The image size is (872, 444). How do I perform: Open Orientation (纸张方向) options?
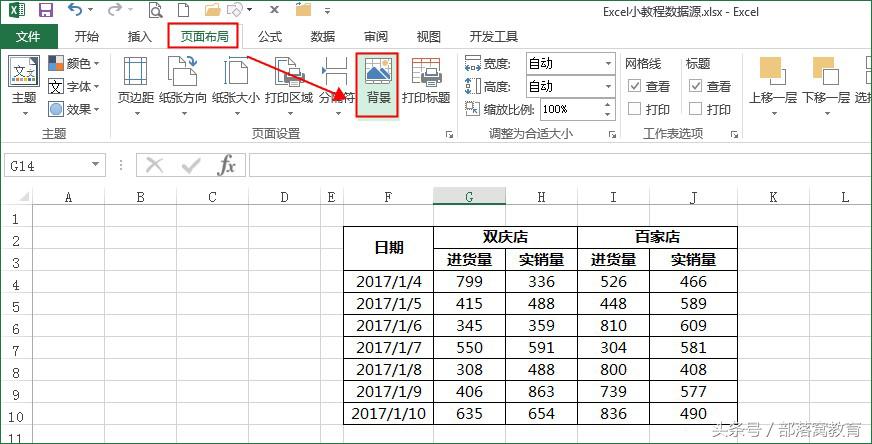(182, 86)
